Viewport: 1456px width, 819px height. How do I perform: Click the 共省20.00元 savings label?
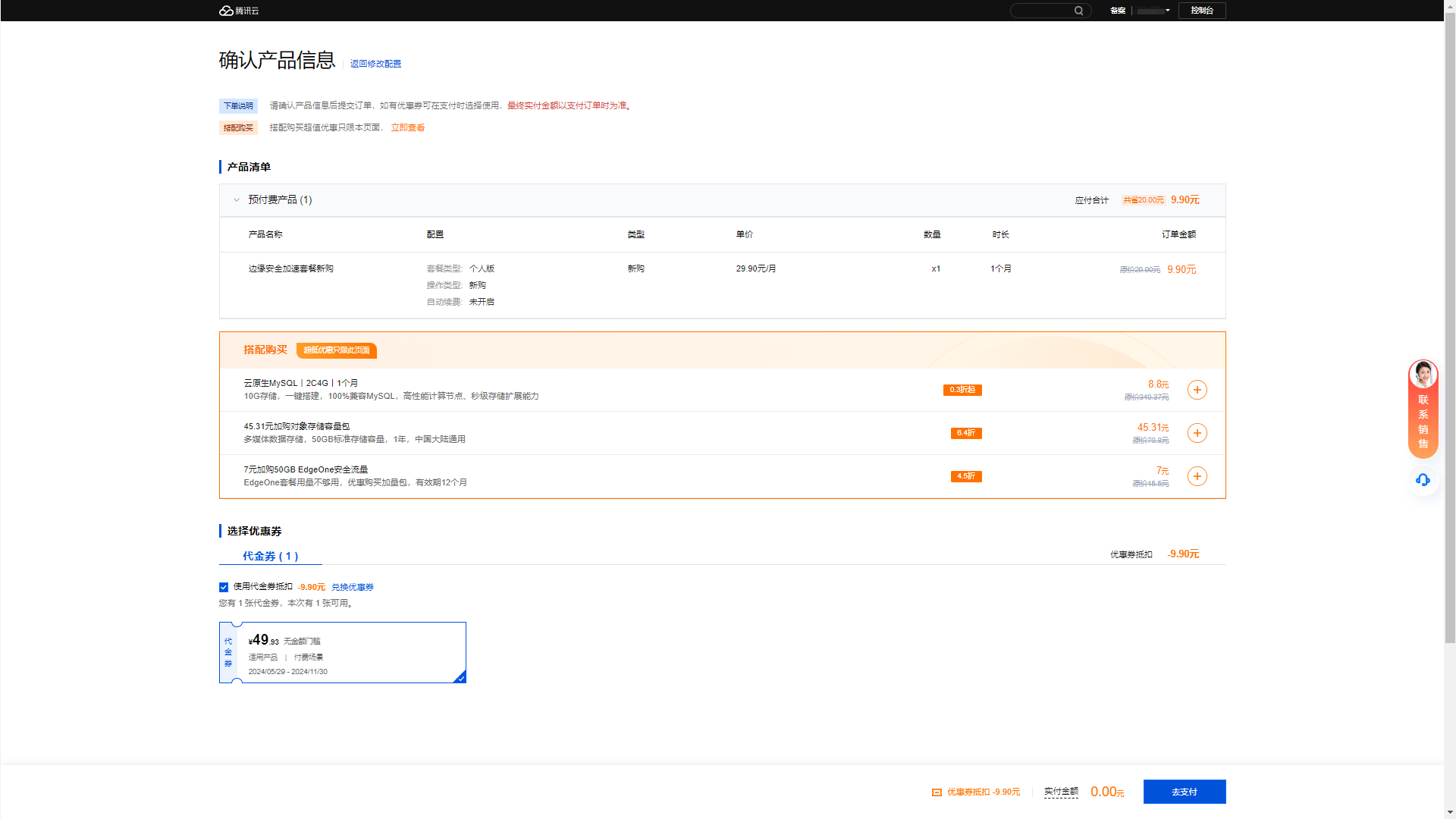point(1144,200)
